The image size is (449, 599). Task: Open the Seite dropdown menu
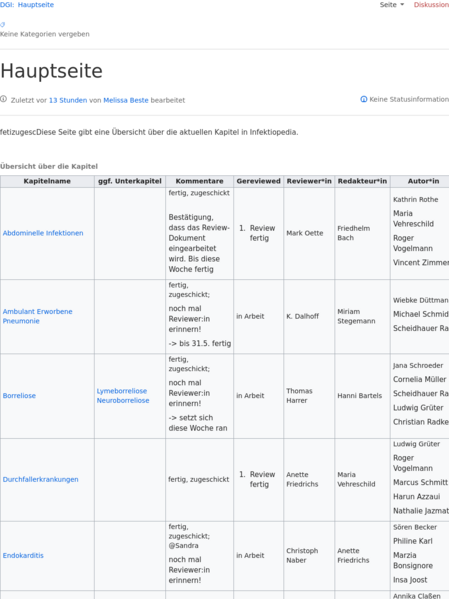point(392,5)
